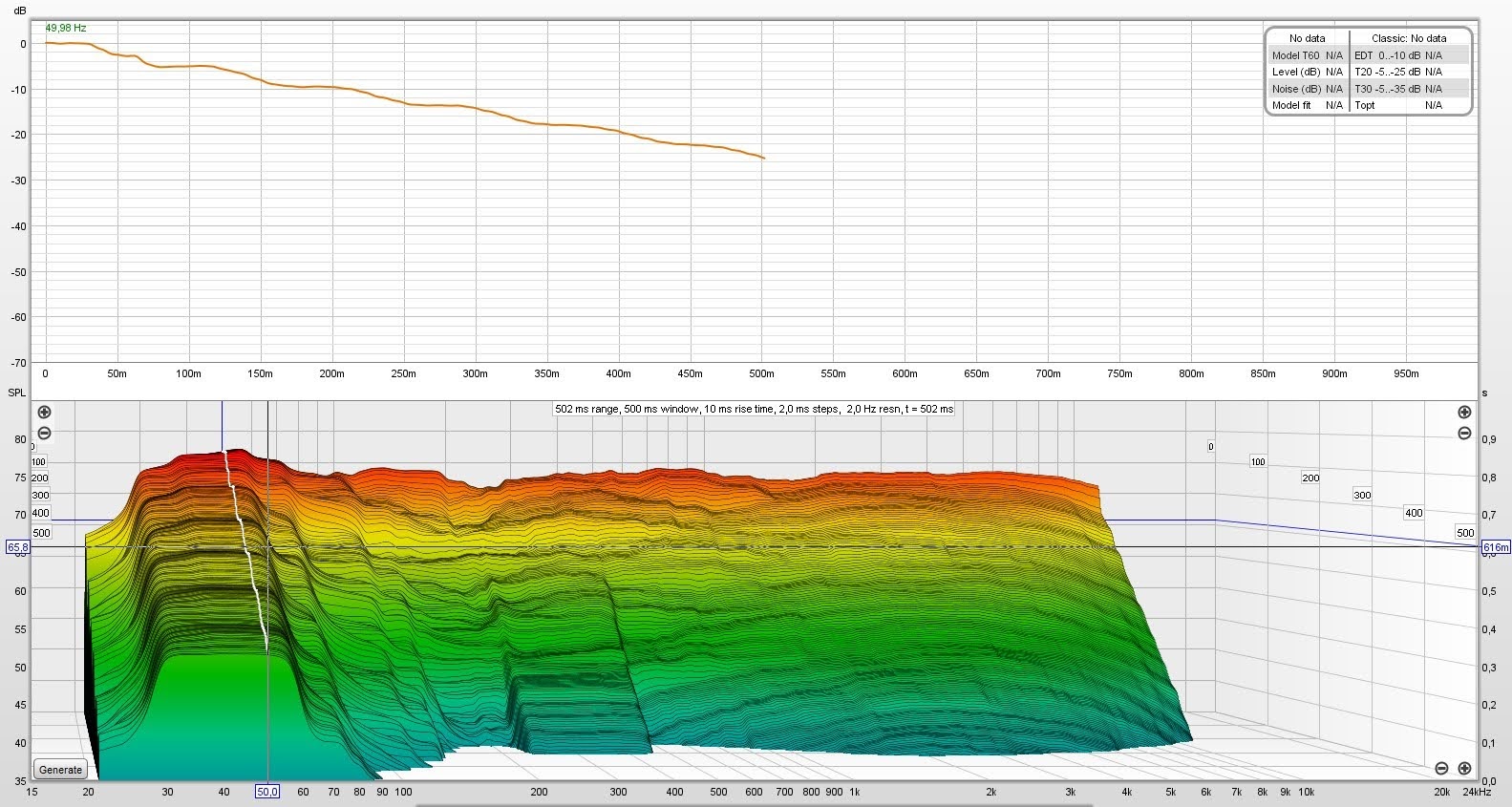This screenshot has width=1512, height=807.
Task: Click the 49,98 Hz frequency label
Action: (x=66, y=29)
